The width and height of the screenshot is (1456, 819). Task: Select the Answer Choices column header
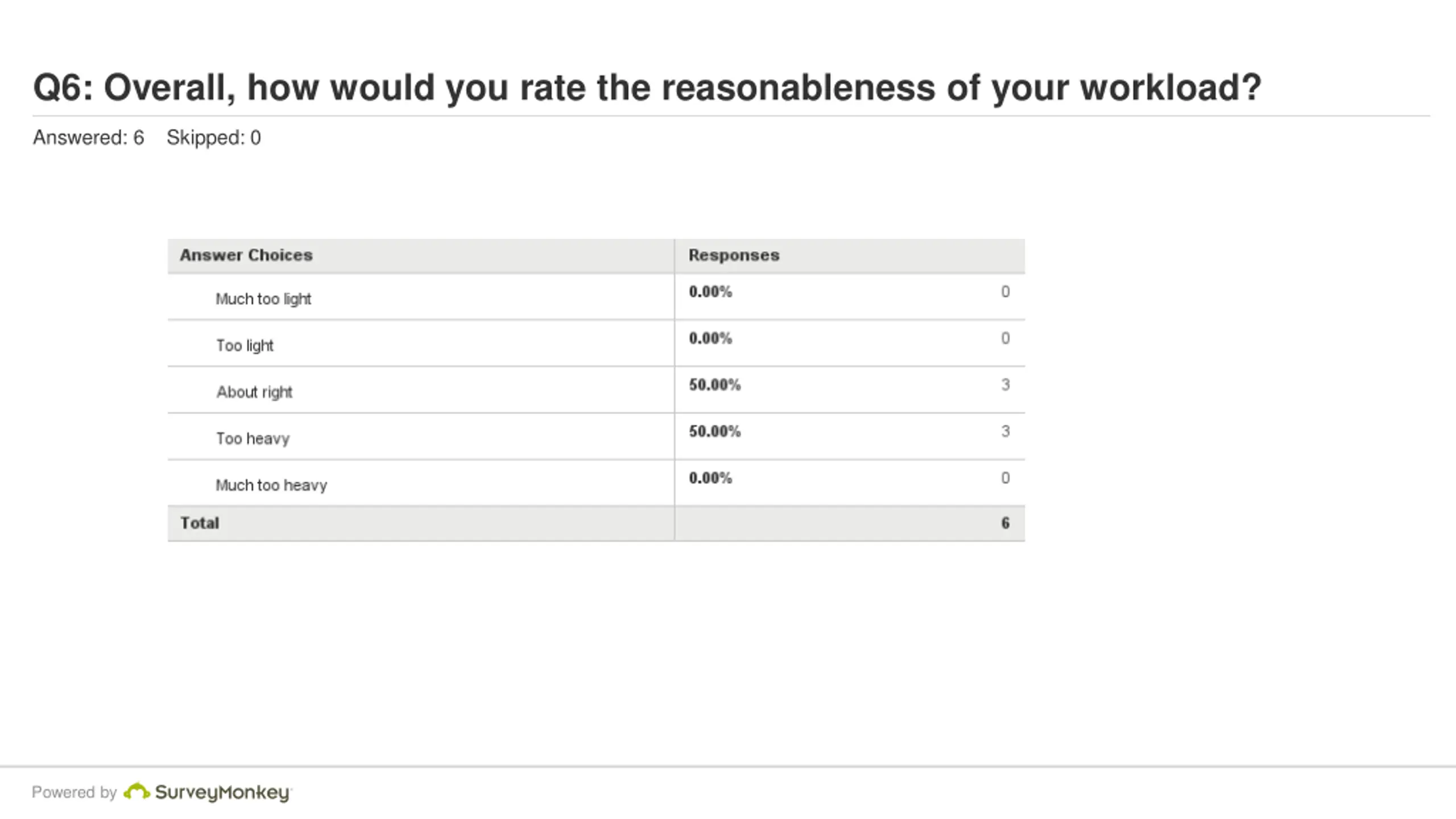(x=246, y=255)
